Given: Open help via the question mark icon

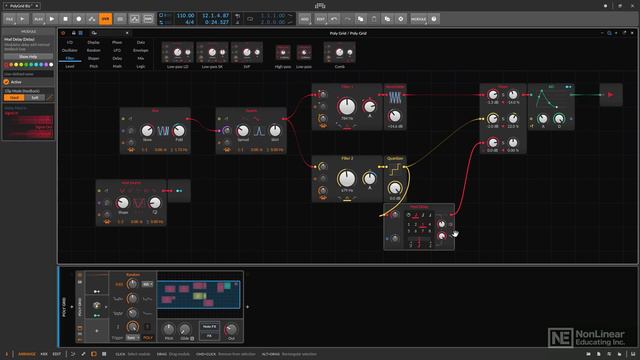Looking at the screenshot, I should tap(434, 19).
